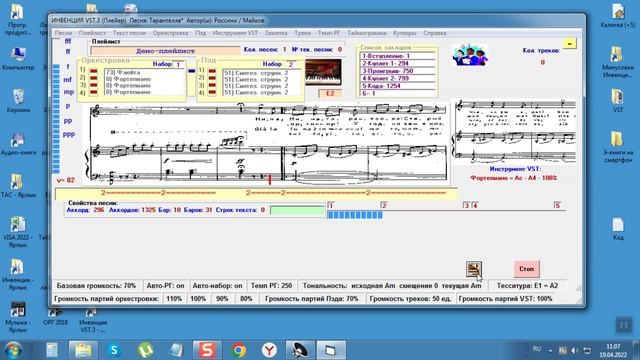The image size is (640, 360).
Task: Click the Демо-плейлист name field
Action: click(x=165, y=51)
